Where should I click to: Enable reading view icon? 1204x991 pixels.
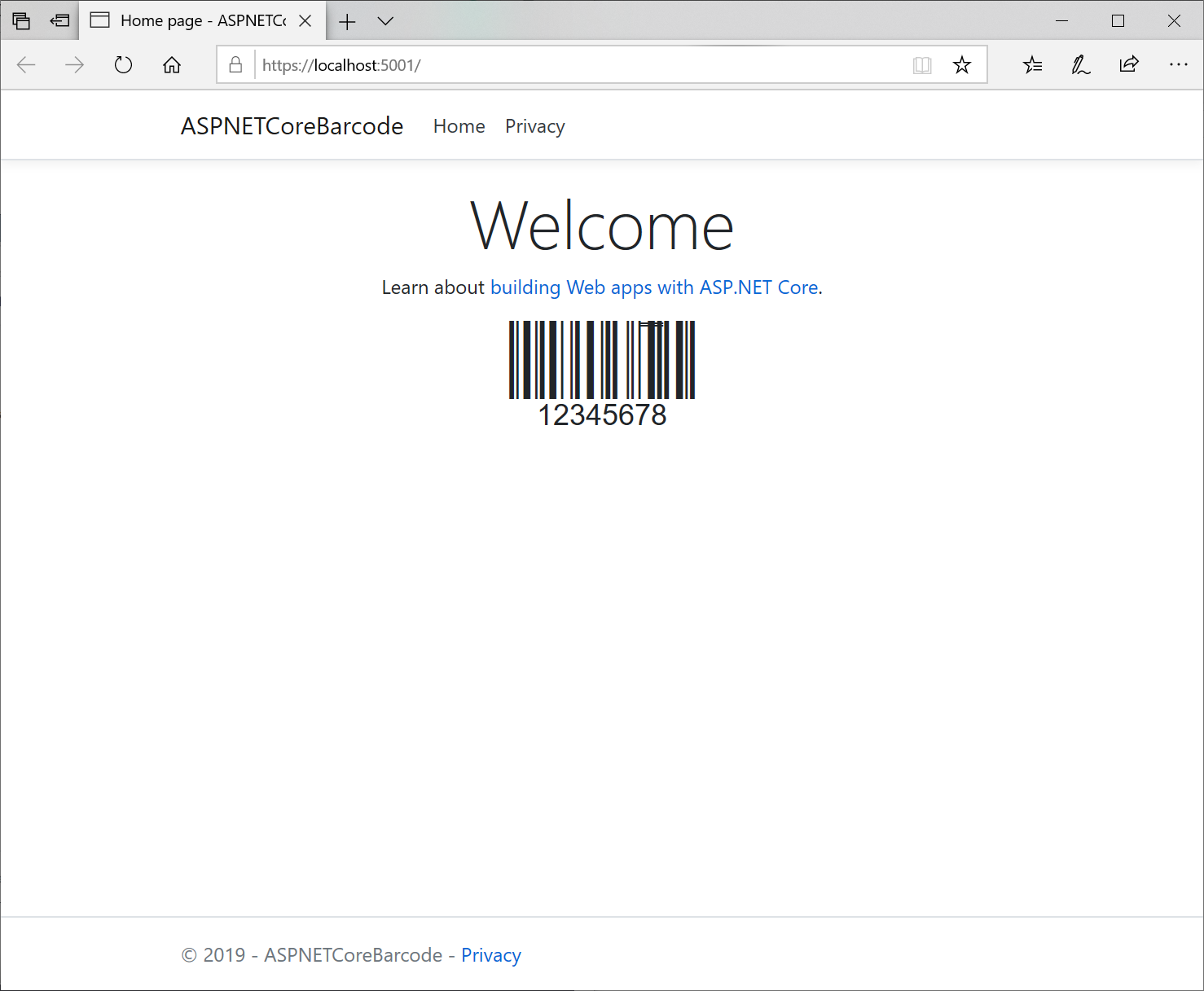pos(922,65)
